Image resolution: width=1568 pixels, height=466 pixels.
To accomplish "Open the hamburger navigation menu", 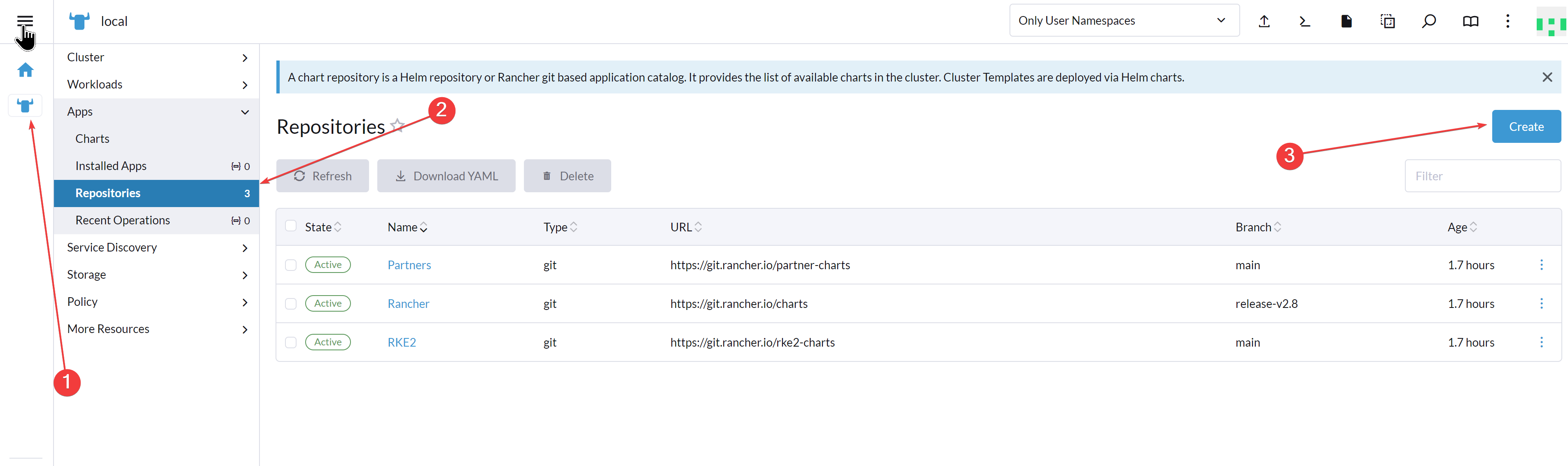I will [25, 21].
